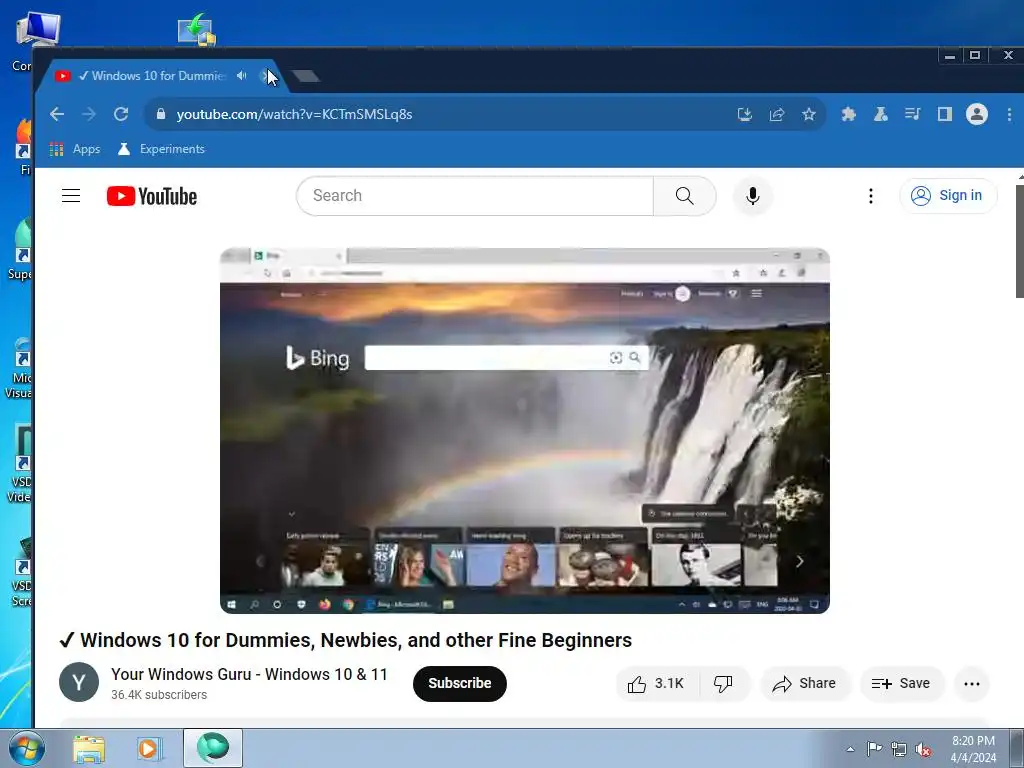Save the video to a playlist
Screen dimensions: 1024x768
(x=901, y=684)
